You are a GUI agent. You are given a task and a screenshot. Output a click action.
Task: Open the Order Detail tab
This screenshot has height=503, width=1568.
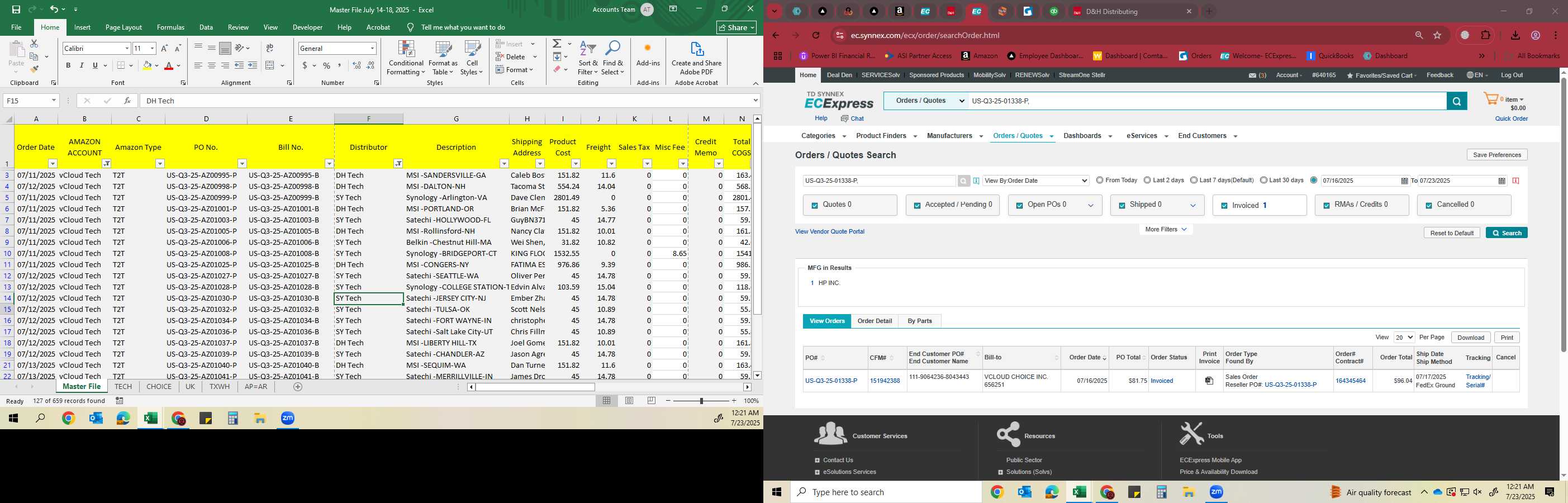[875, 321]
